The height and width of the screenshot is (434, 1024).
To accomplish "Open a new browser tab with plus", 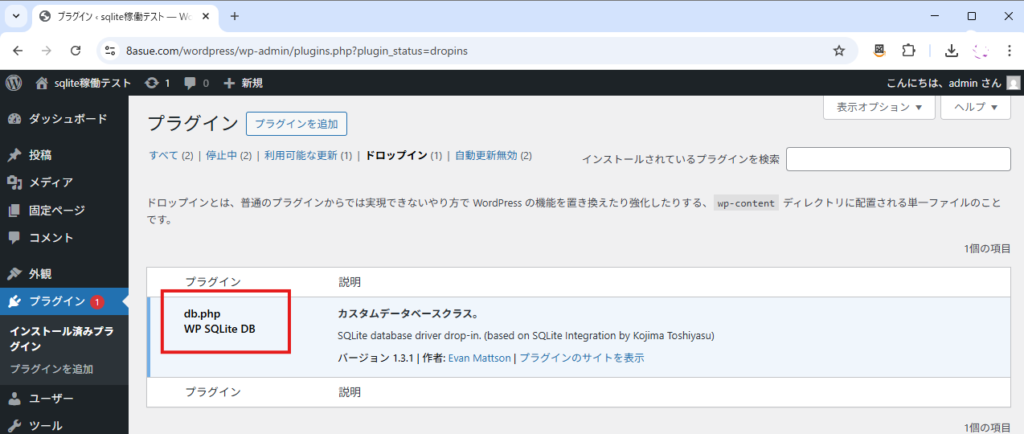I will pos(234,16).
